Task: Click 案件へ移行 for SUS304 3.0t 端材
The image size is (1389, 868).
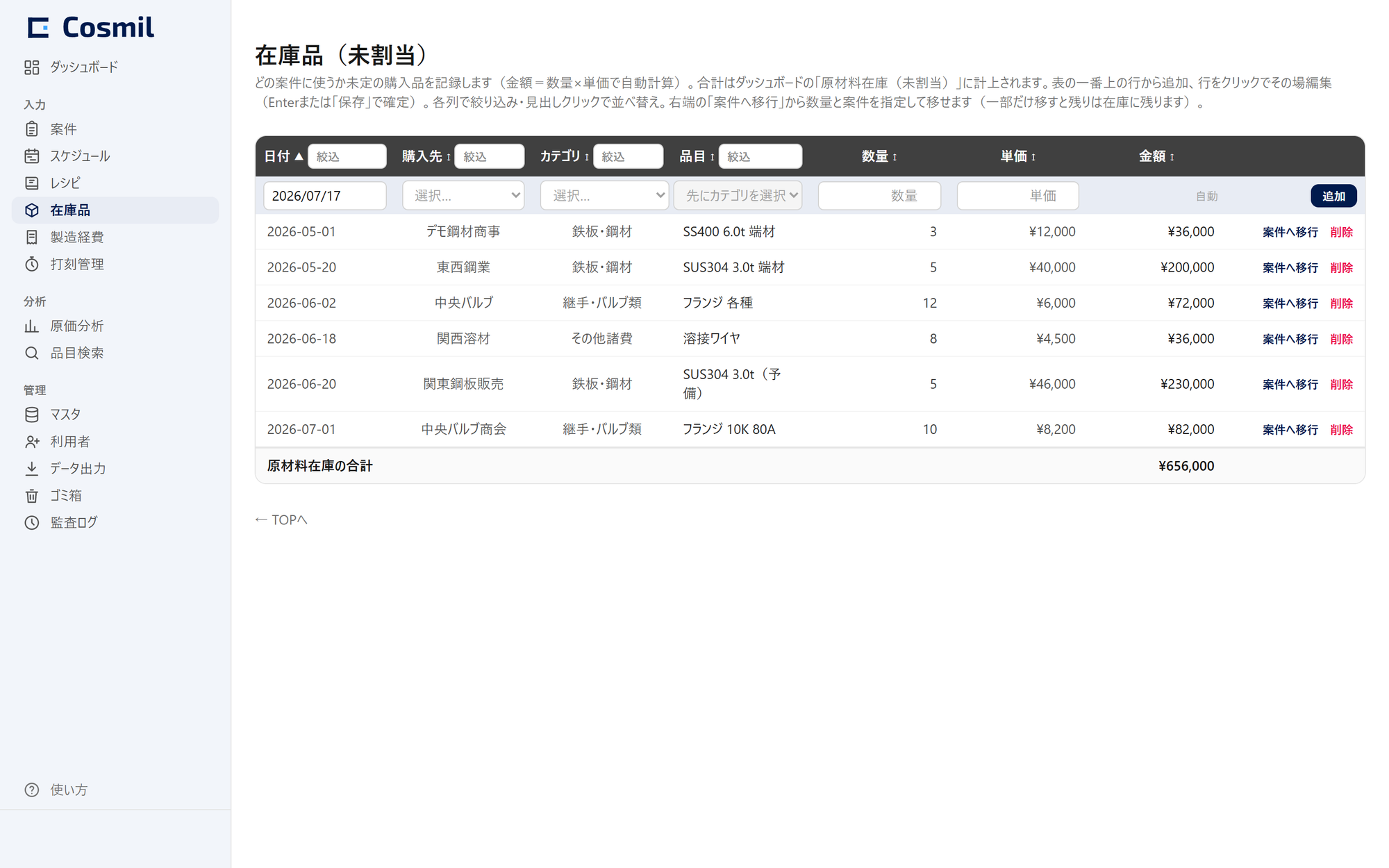Action: coord(1290,267)
